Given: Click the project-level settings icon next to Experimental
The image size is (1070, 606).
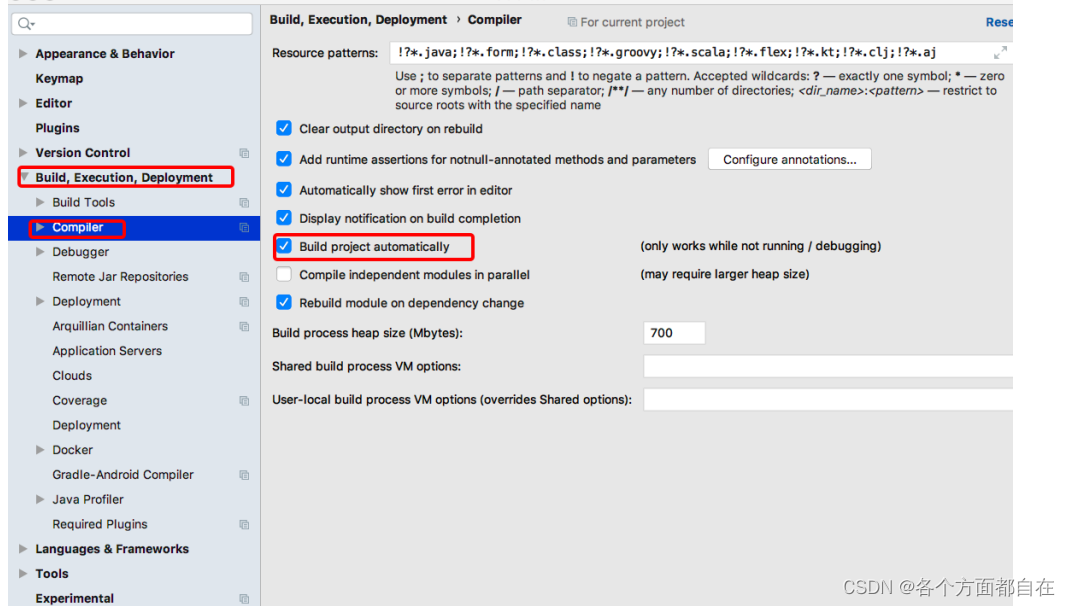Looking at the screenshot, I should 244,598.
